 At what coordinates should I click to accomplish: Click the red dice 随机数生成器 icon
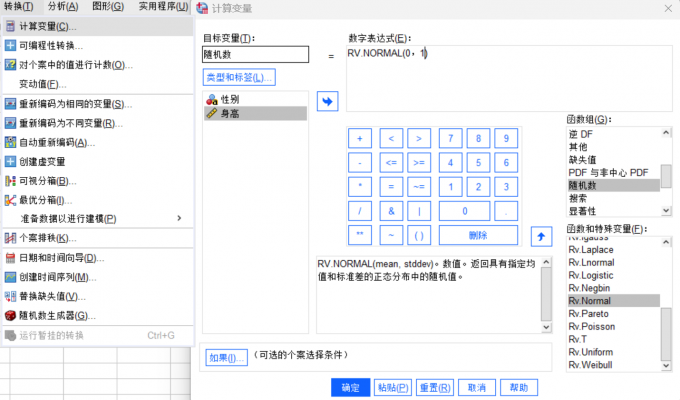[10, 315]
